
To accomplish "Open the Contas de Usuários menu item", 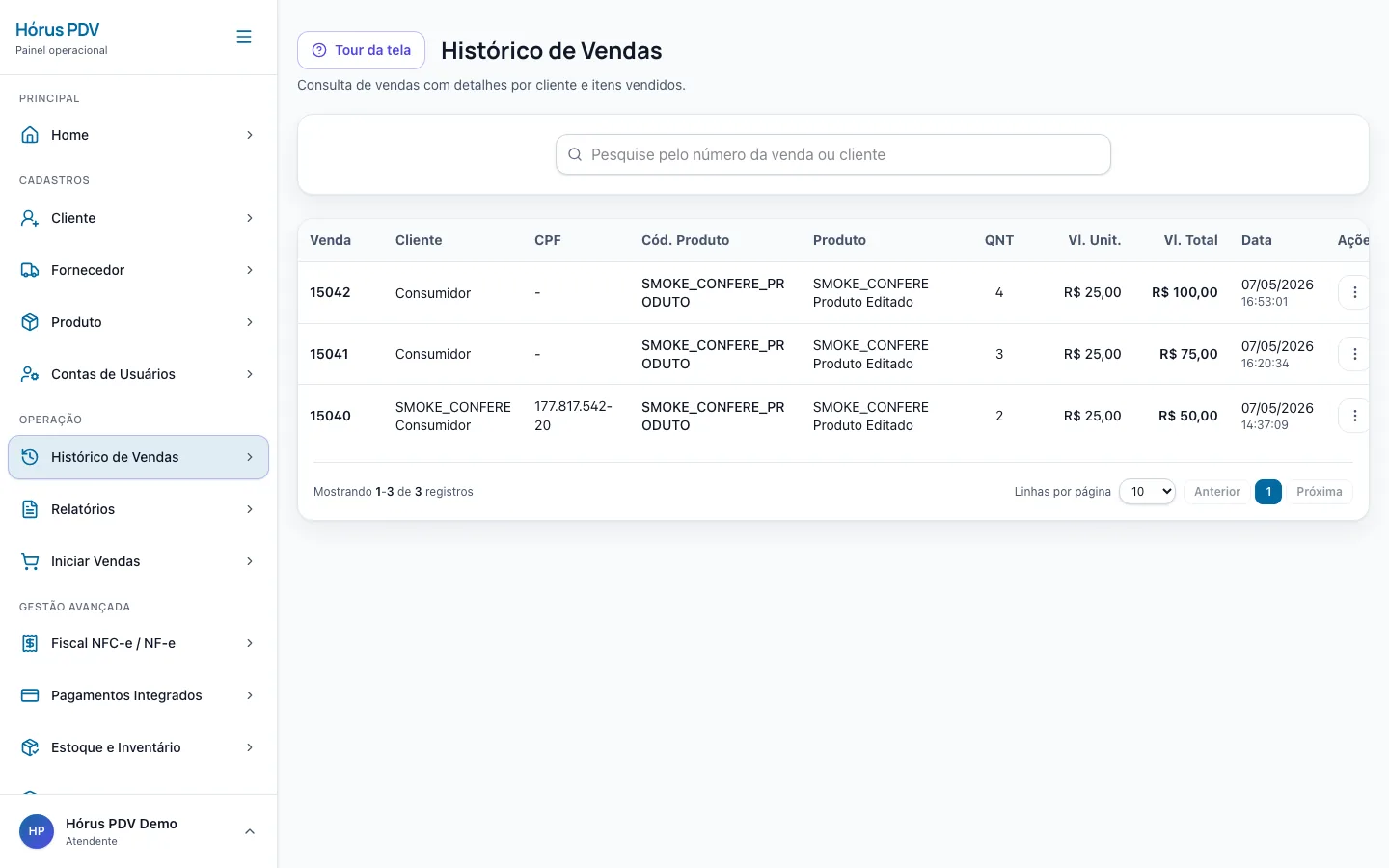I will [x=138, y=374].
